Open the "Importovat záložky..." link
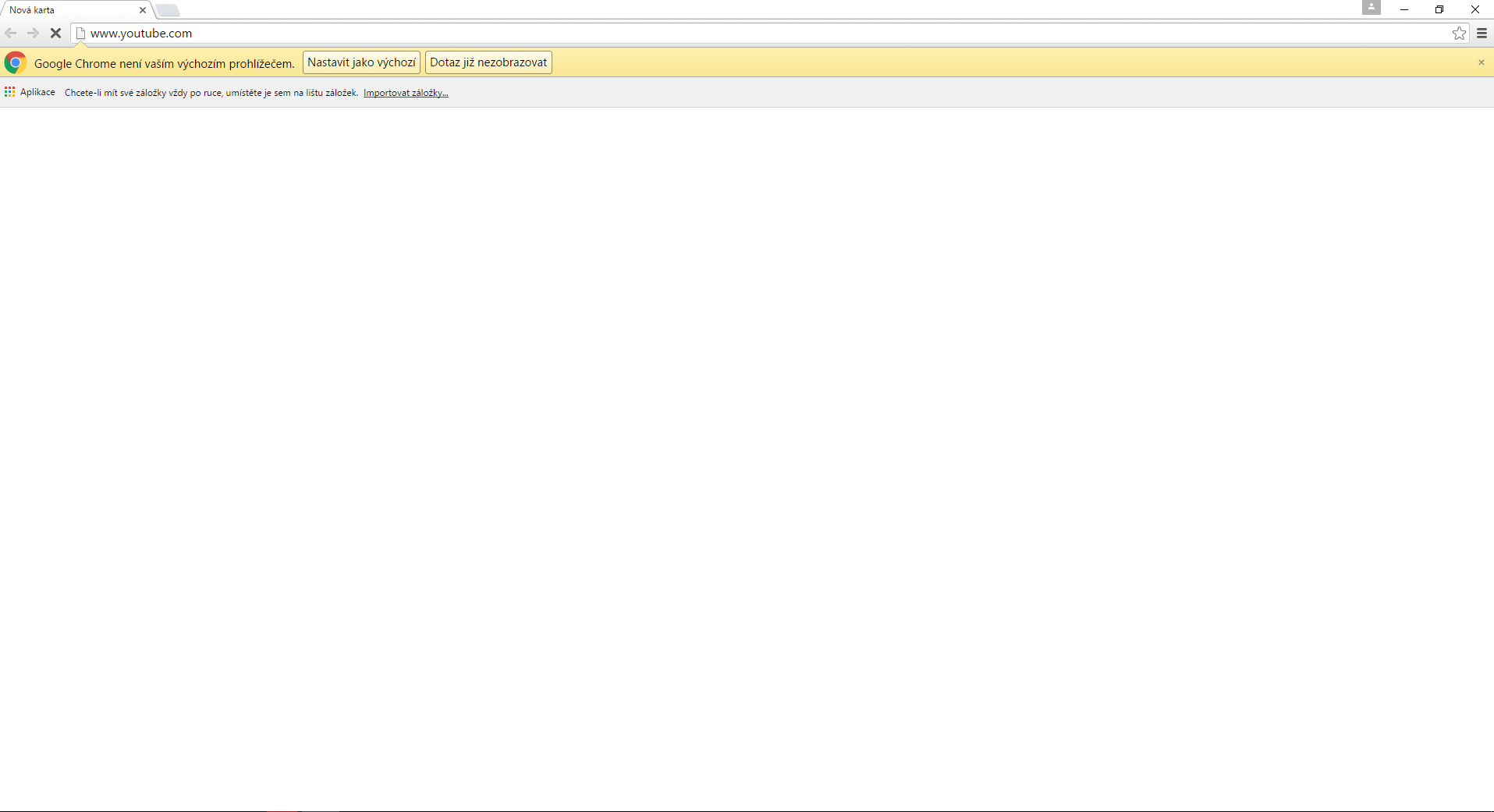This screenshot has width=1494, height=812. tap(406, 92)
